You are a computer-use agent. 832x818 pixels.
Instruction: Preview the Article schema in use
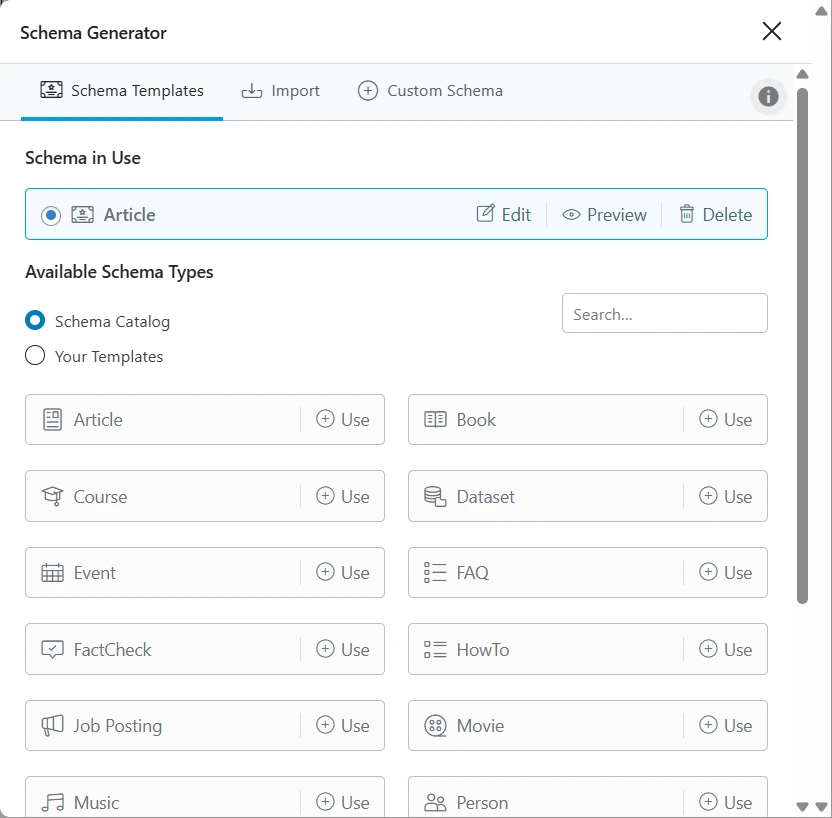coord(605,215)
